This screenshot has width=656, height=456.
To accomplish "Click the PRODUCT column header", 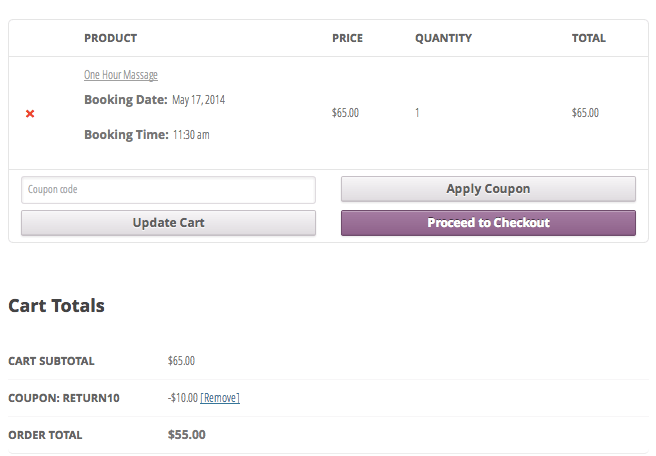I will pos(110,39).
